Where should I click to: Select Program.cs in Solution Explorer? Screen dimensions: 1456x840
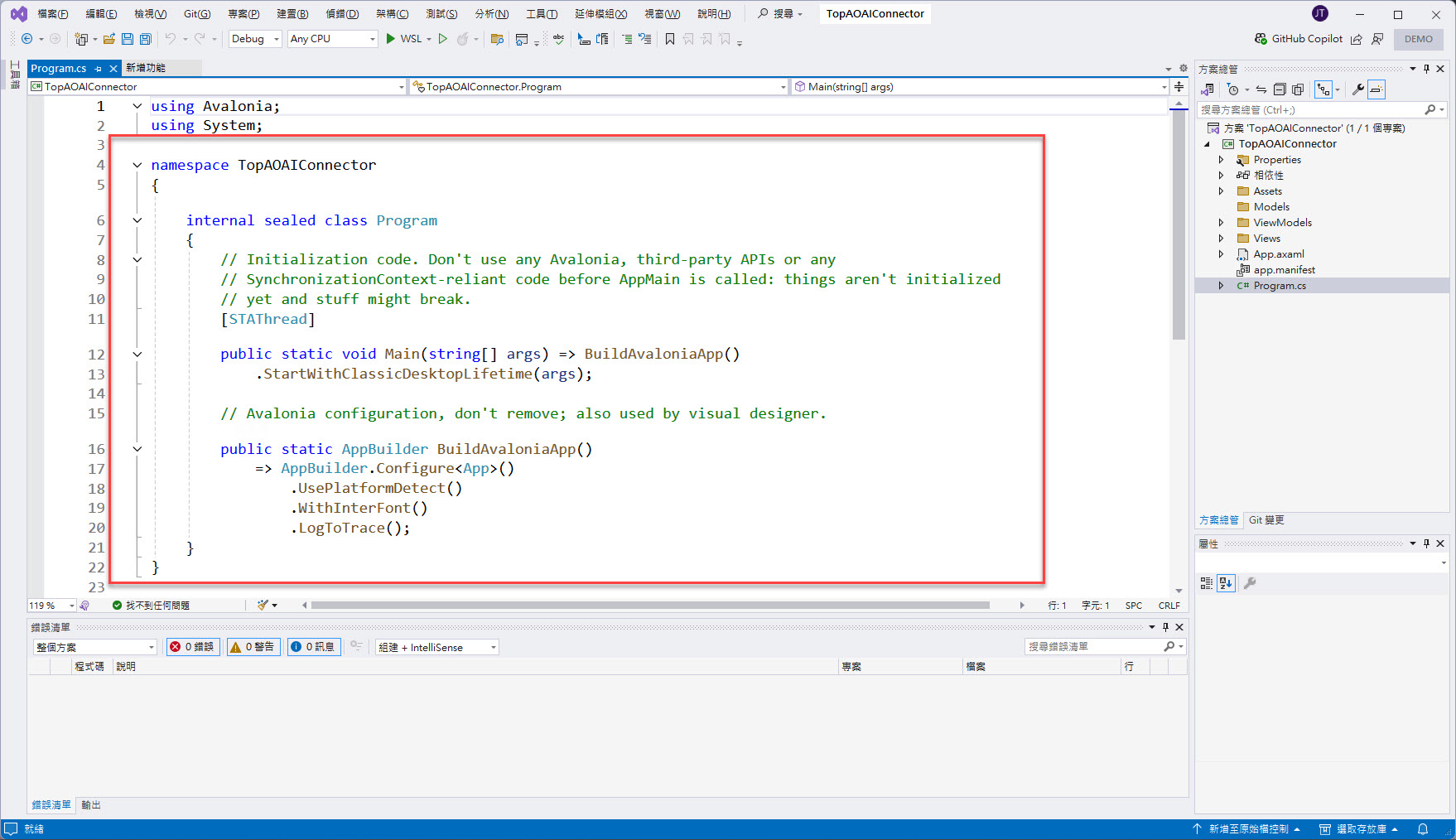(x=1280, y=286)
